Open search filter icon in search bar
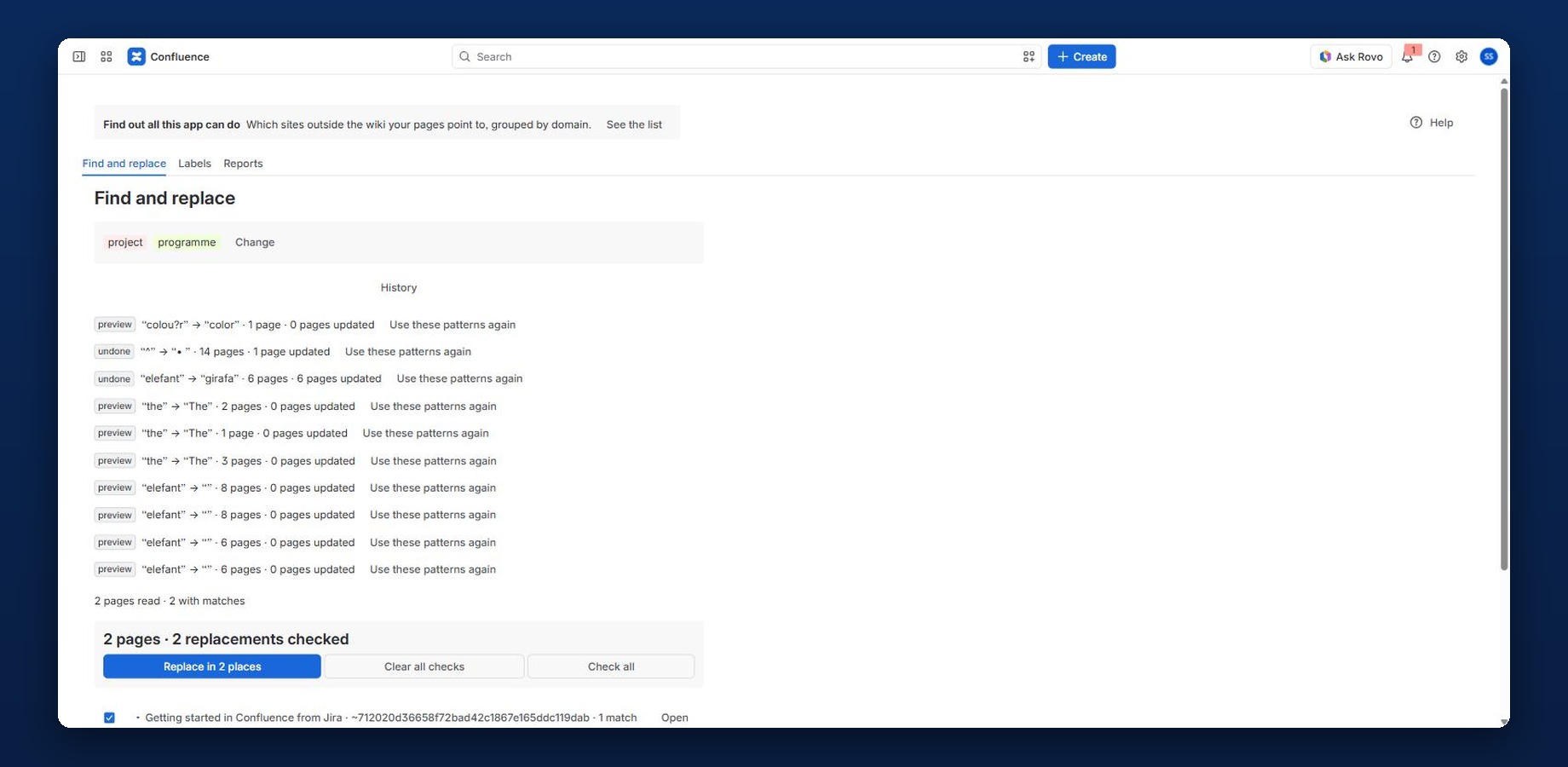1568x767 pixels. (1029, 56)
